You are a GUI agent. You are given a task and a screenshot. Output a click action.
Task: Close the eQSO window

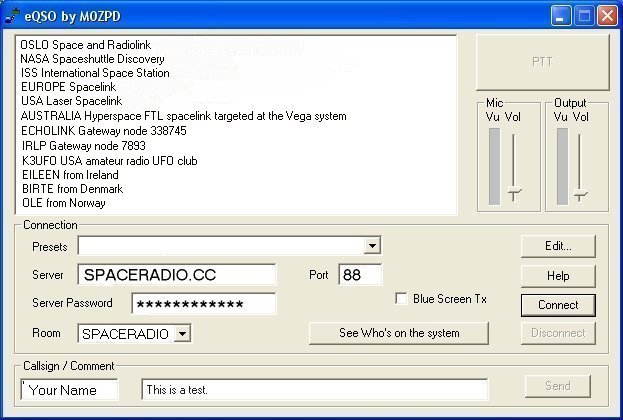coord(607,15)
